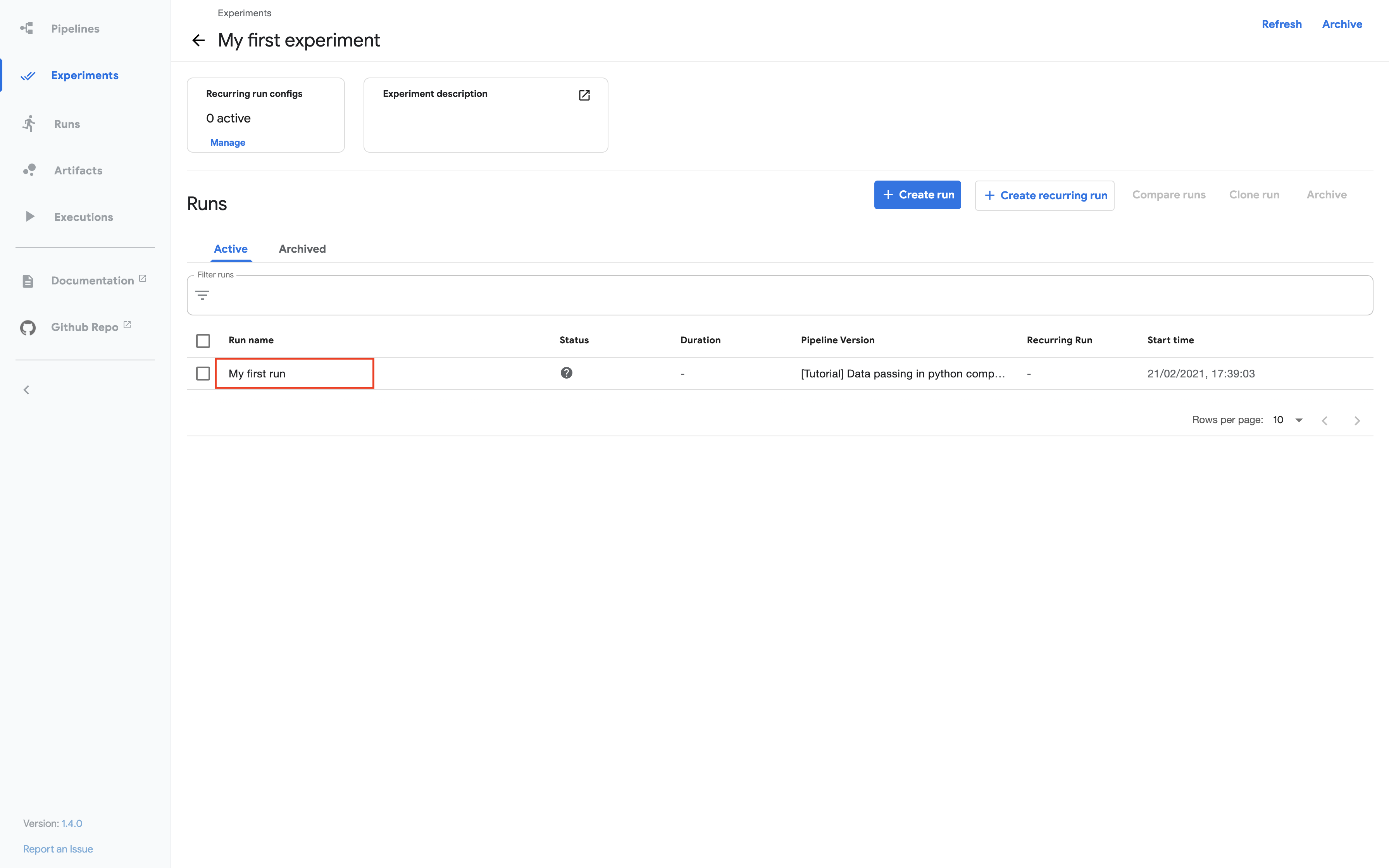Go to next page with right chevron

(x=1358, y=420)
